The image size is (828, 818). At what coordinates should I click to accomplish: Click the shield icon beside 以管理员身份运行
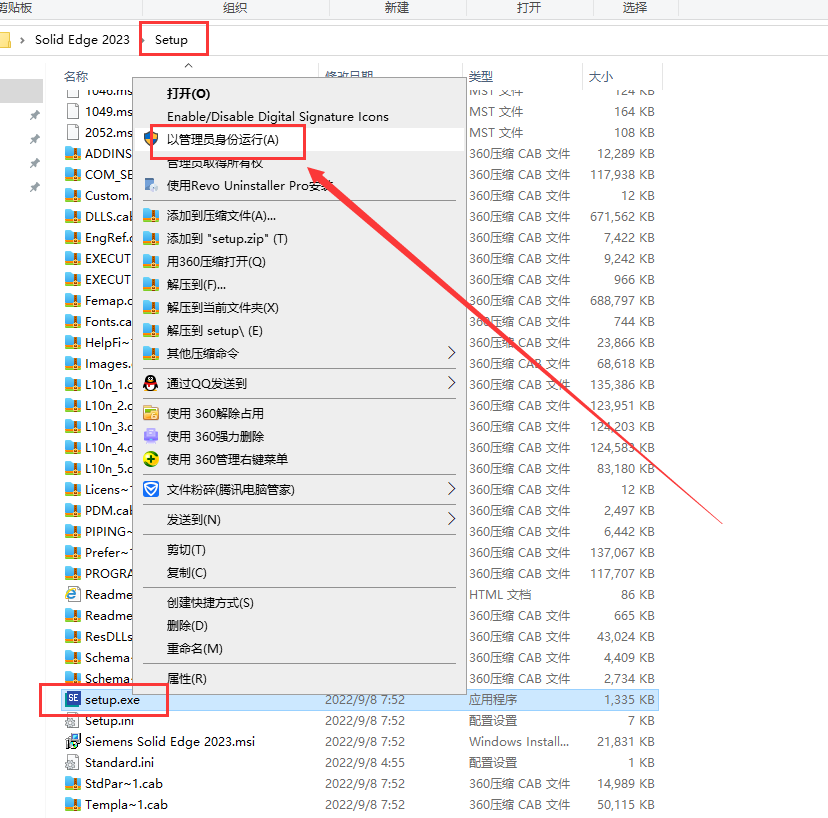coord(152,140)
